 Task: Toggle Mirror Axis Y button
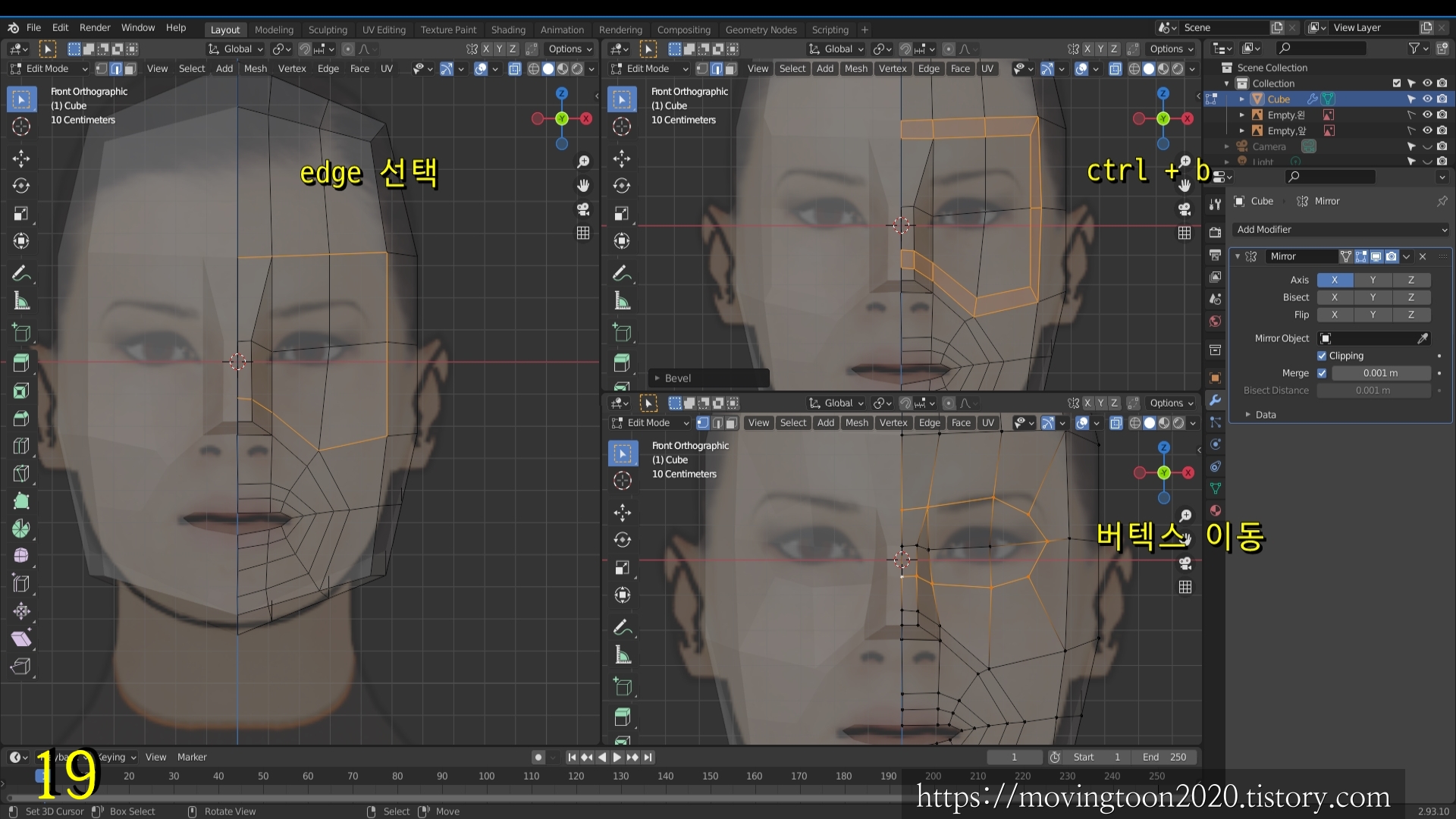pos(1373,280)
